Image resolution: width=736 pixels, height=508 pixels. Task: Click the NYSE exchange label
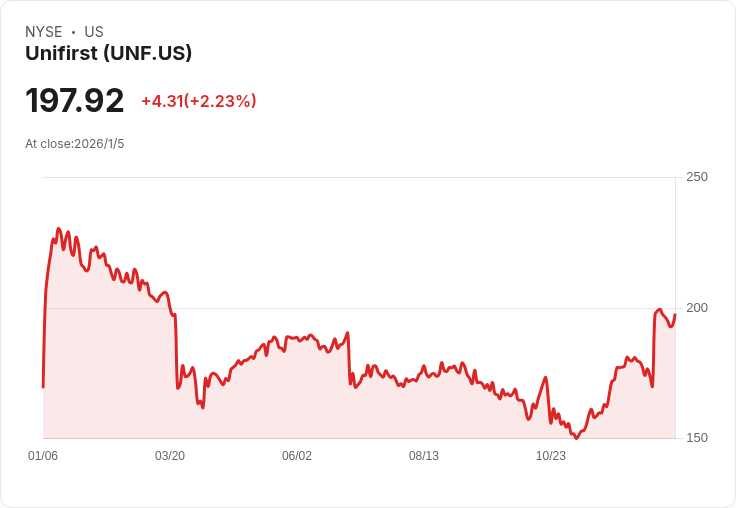pyautogui.click(x=43, y=32)
